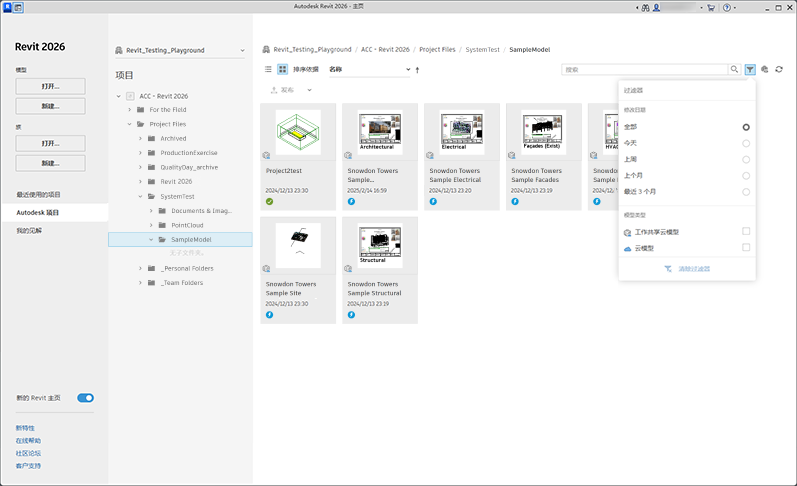
Task: Click workshared cloud model icon in filter
Action: (627, 232)
